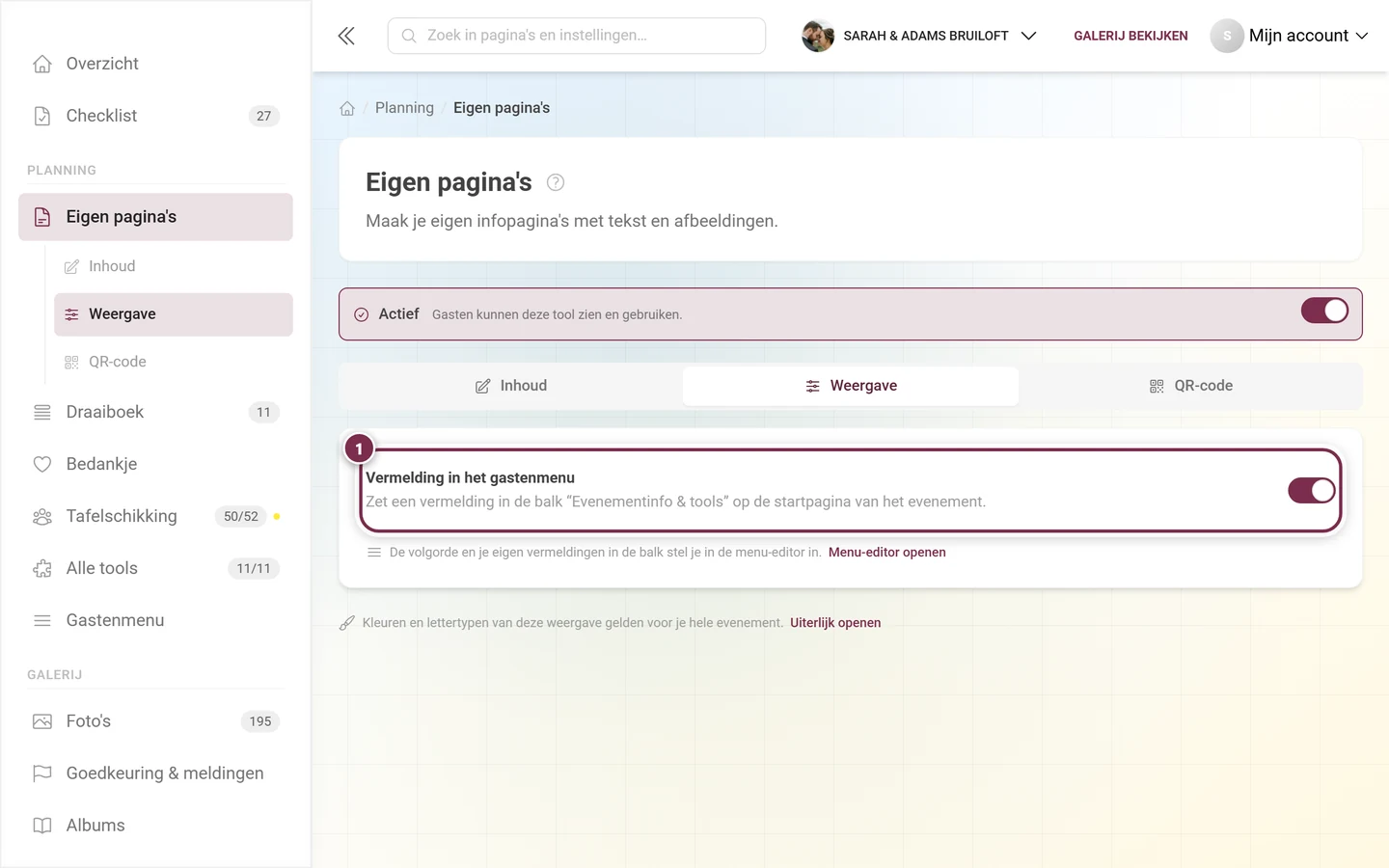Open the QR-code submenu item in the sidebar
Screen dimensions: 1389x868
pyautogui.click(x=174, y=362)
